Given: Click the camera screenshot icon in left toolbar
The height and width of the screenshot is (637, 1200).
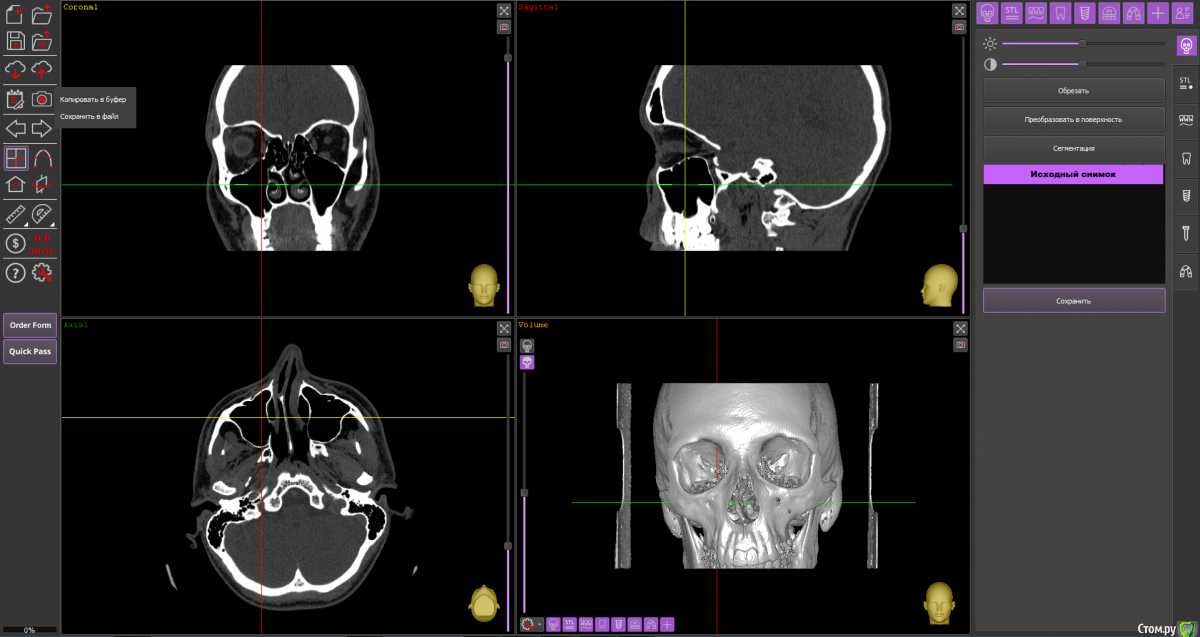Looking at the screenshot, I should 42,99.
